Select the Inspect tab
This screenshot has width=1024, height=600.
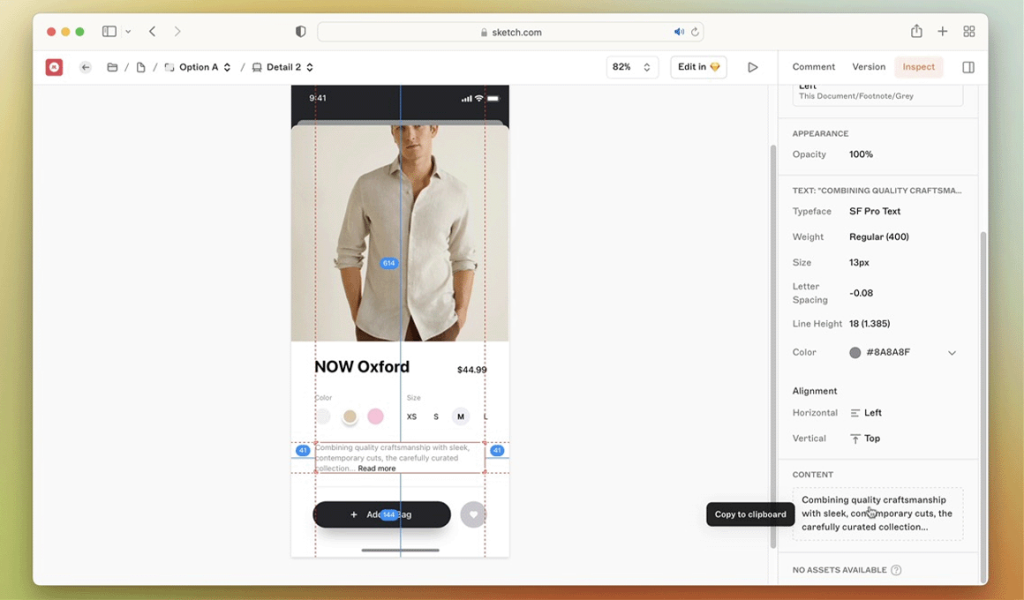point(918,67)
